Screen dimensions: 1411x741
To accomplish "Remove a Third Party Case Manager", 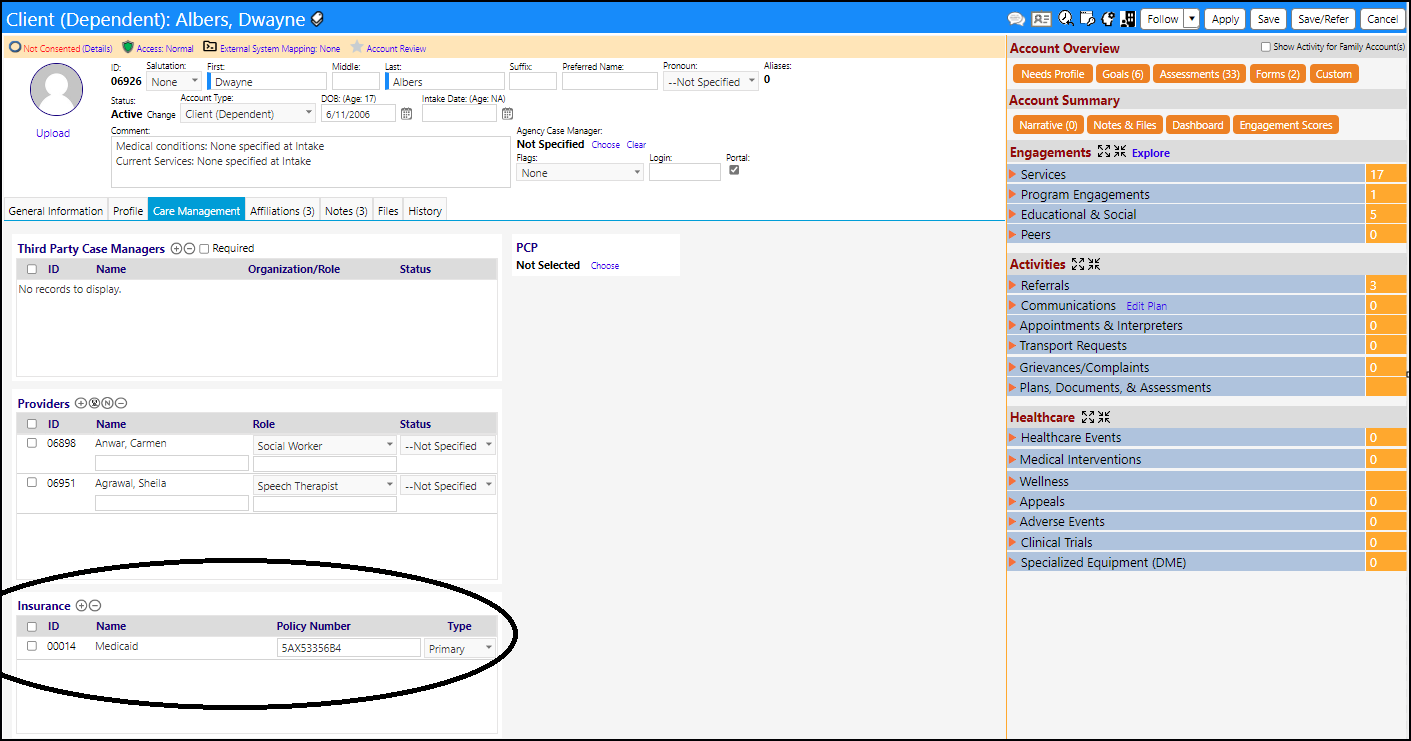I will click(189, 248).
